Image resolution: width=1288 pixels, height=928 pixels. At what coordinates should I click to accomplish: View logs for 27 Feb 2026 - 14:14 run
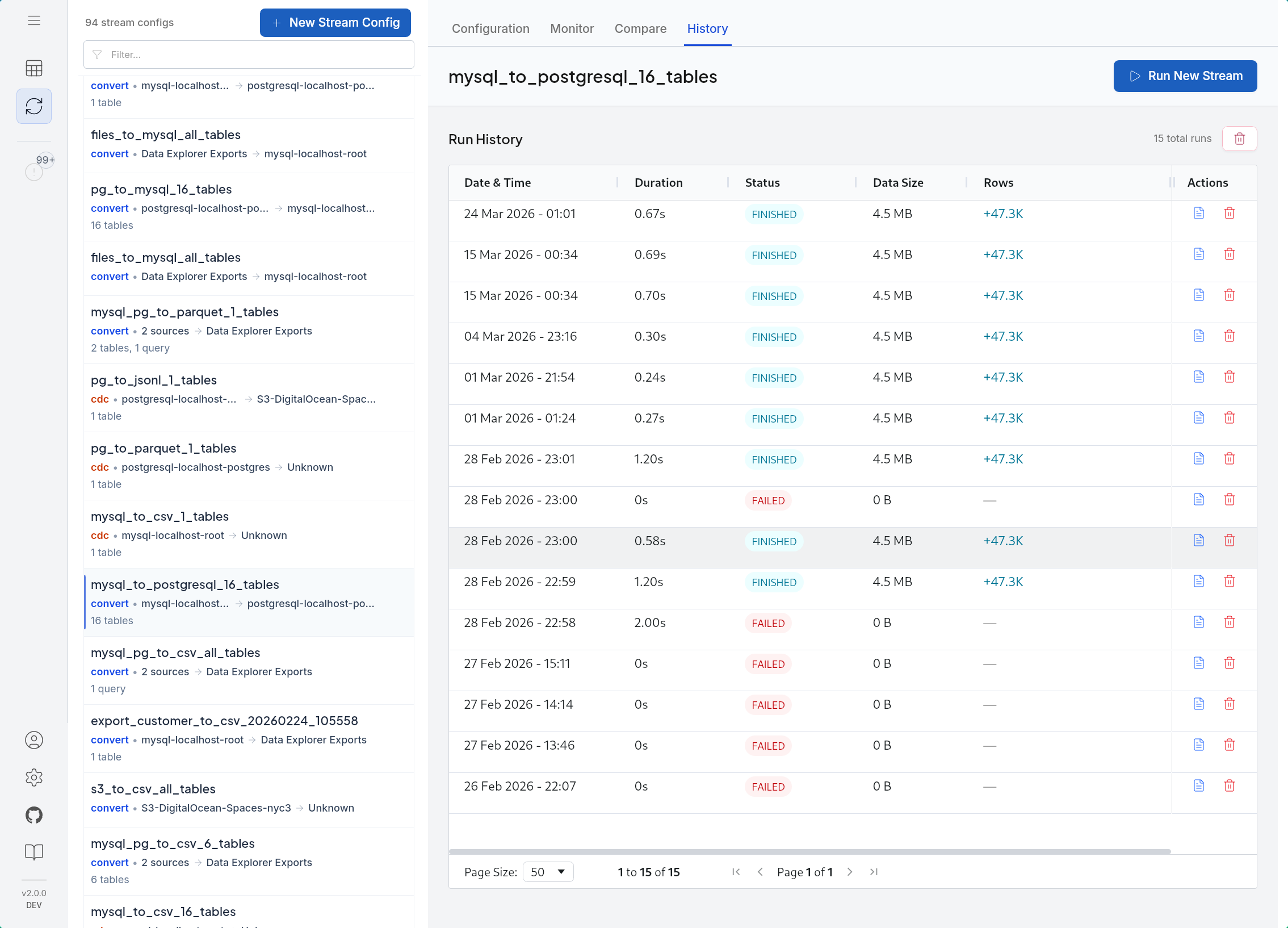[x=1199, y=705]
